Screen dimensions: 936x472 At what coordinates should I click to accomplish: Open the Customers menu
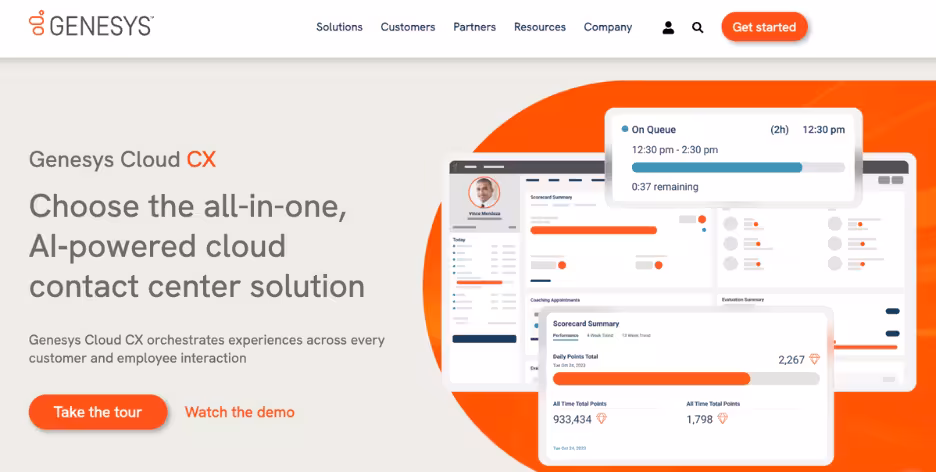point(408,27)
